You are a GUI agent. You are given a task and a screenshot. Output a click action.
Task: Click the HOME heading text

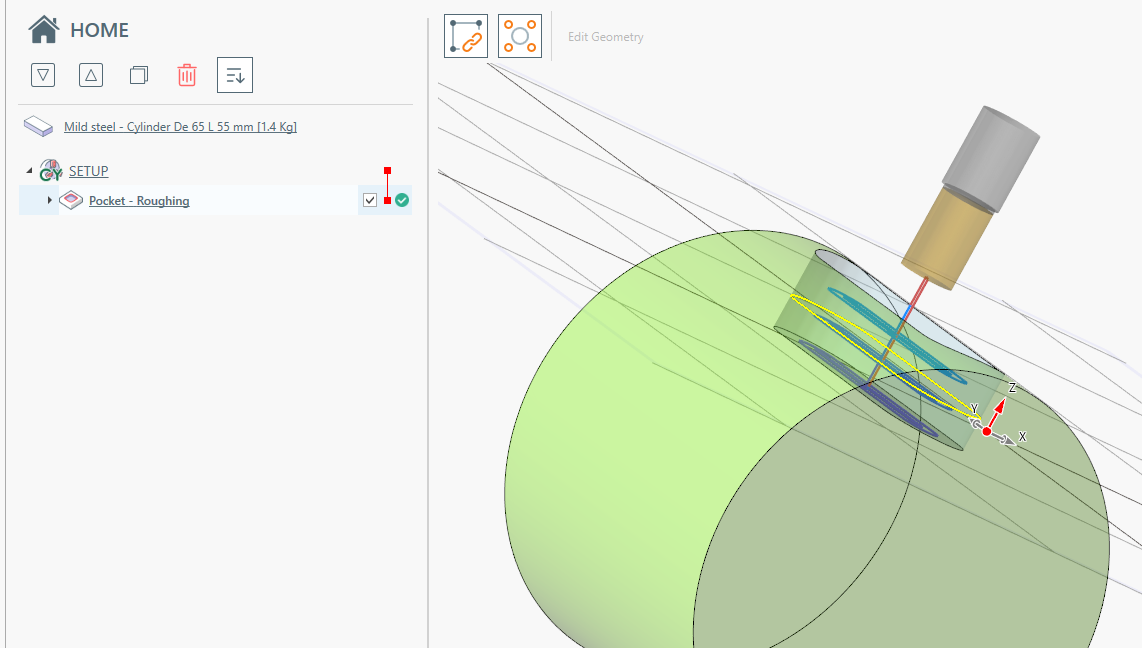pos(99,31)
